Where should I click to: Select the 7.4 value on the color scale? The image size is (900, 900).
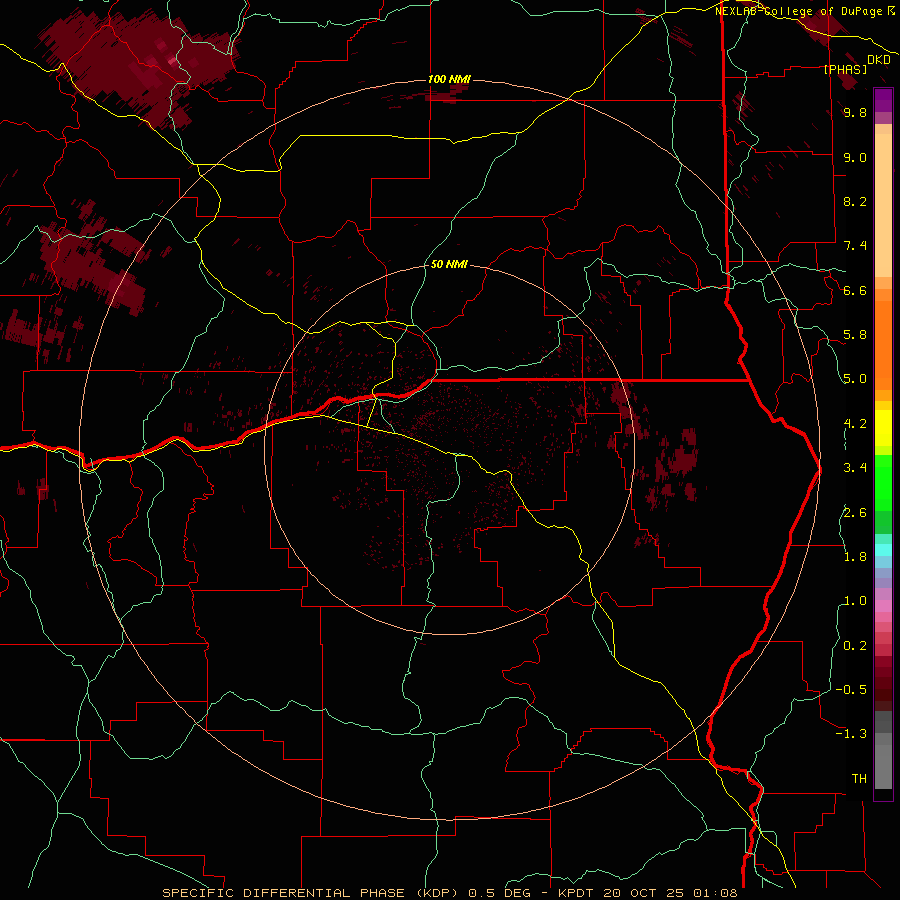855,246
